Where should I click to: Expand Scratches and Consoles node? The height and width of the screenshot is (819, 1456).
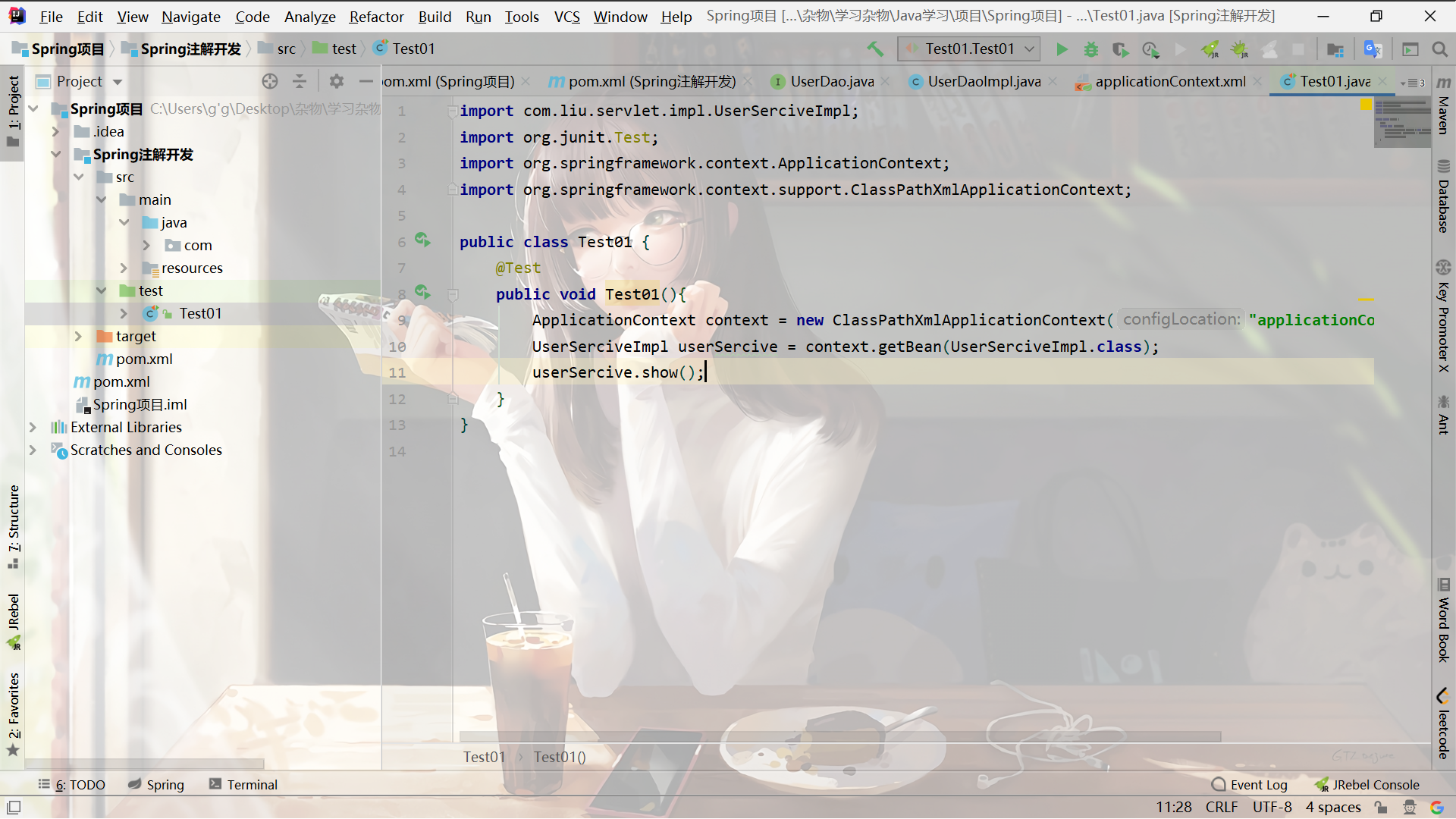pyautogui.click(x=33, y=450)
